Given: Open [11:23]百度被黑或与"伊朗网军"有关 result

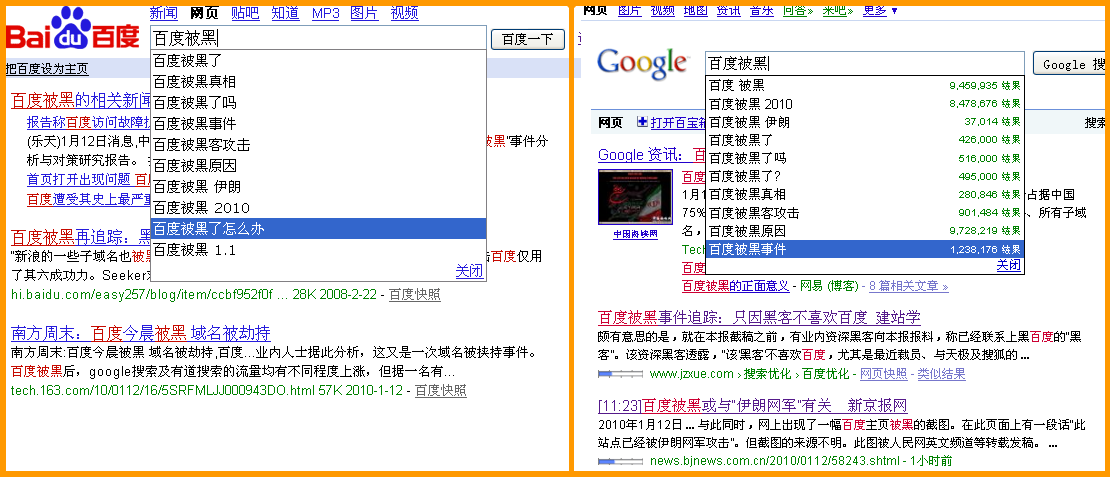Looking at the screenshot, I should coord(753,405).
